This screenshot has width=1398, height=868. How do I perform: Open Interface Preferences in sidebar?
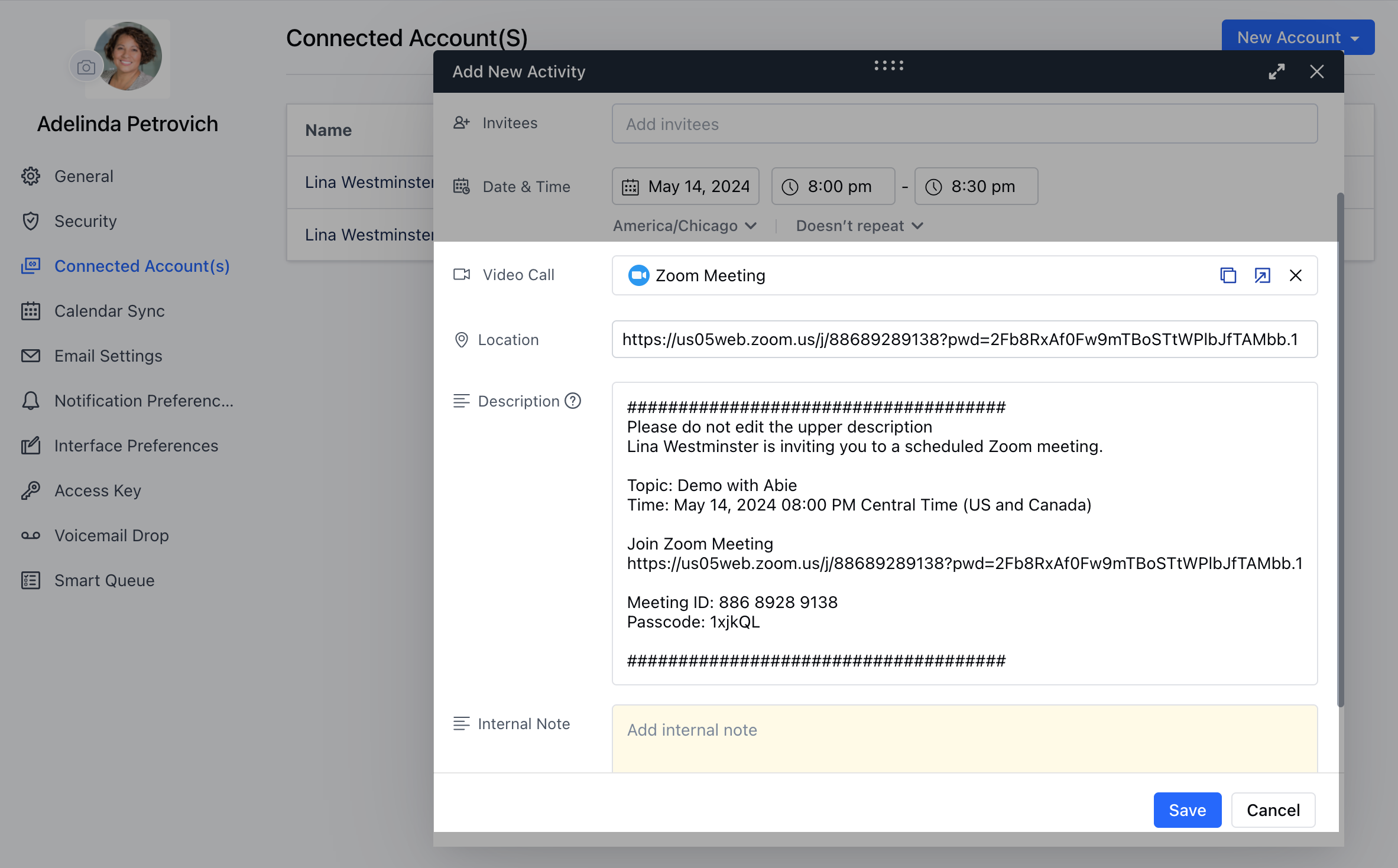pos(136,446)
